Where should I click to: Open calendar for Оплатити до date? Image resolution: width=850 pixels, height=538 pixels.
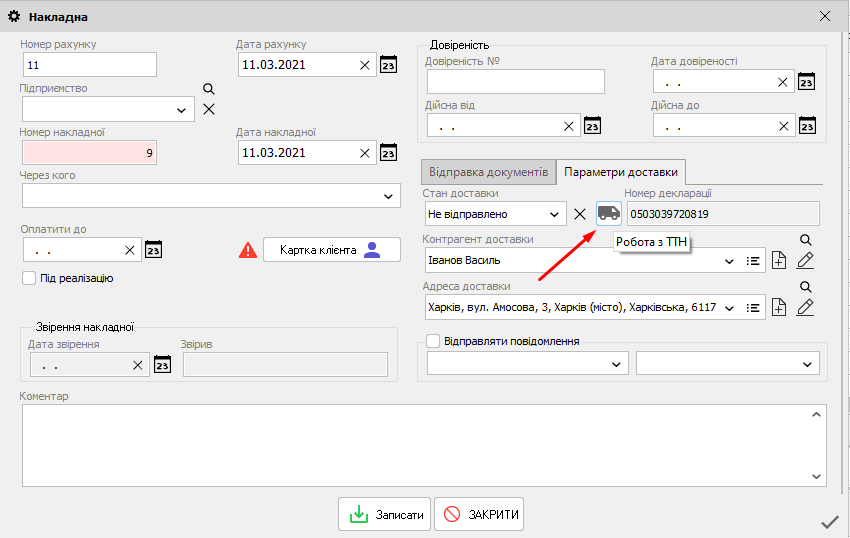coord(153,250)
